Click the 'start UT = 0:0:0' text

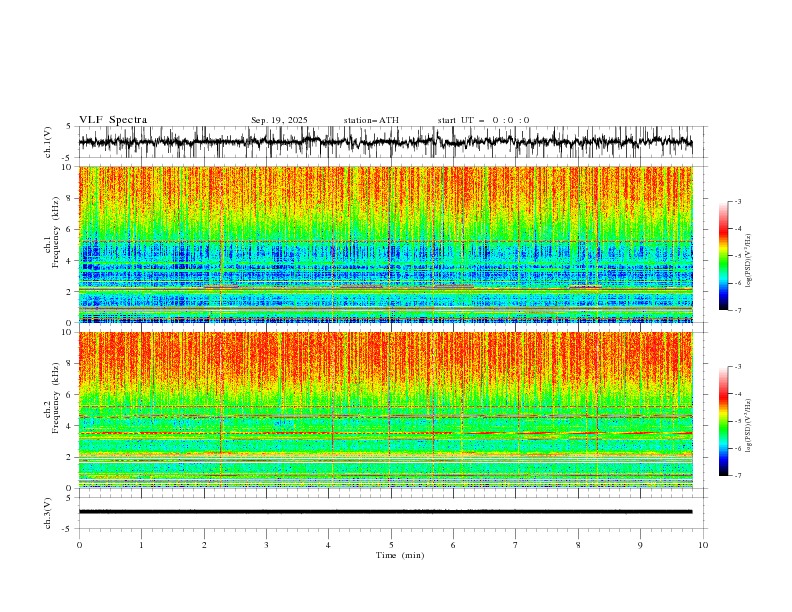coord(483,120)
